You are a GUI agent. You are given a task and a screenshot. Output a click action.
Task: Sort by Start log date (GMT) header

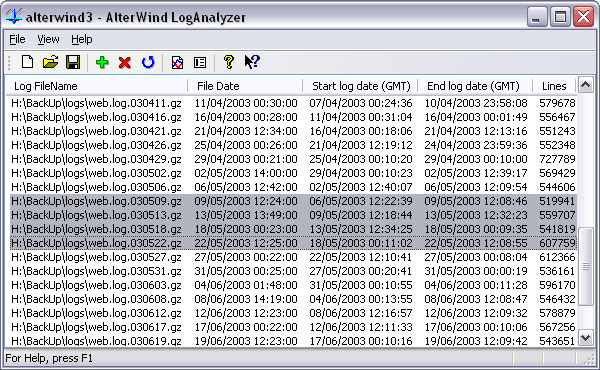360,86
